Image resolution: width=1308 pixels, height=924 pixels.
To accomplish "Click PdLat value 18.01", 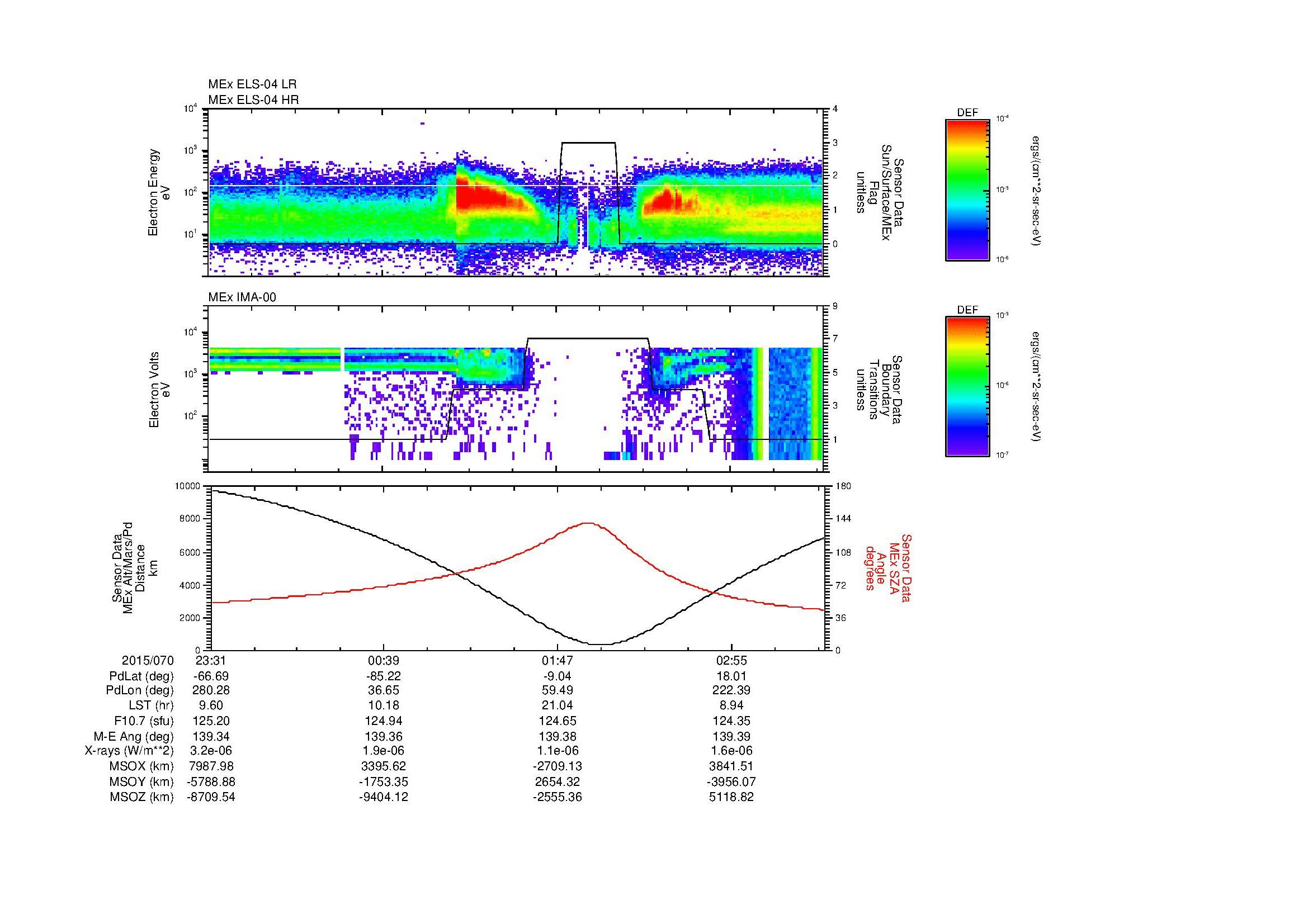I will [731, 676].
